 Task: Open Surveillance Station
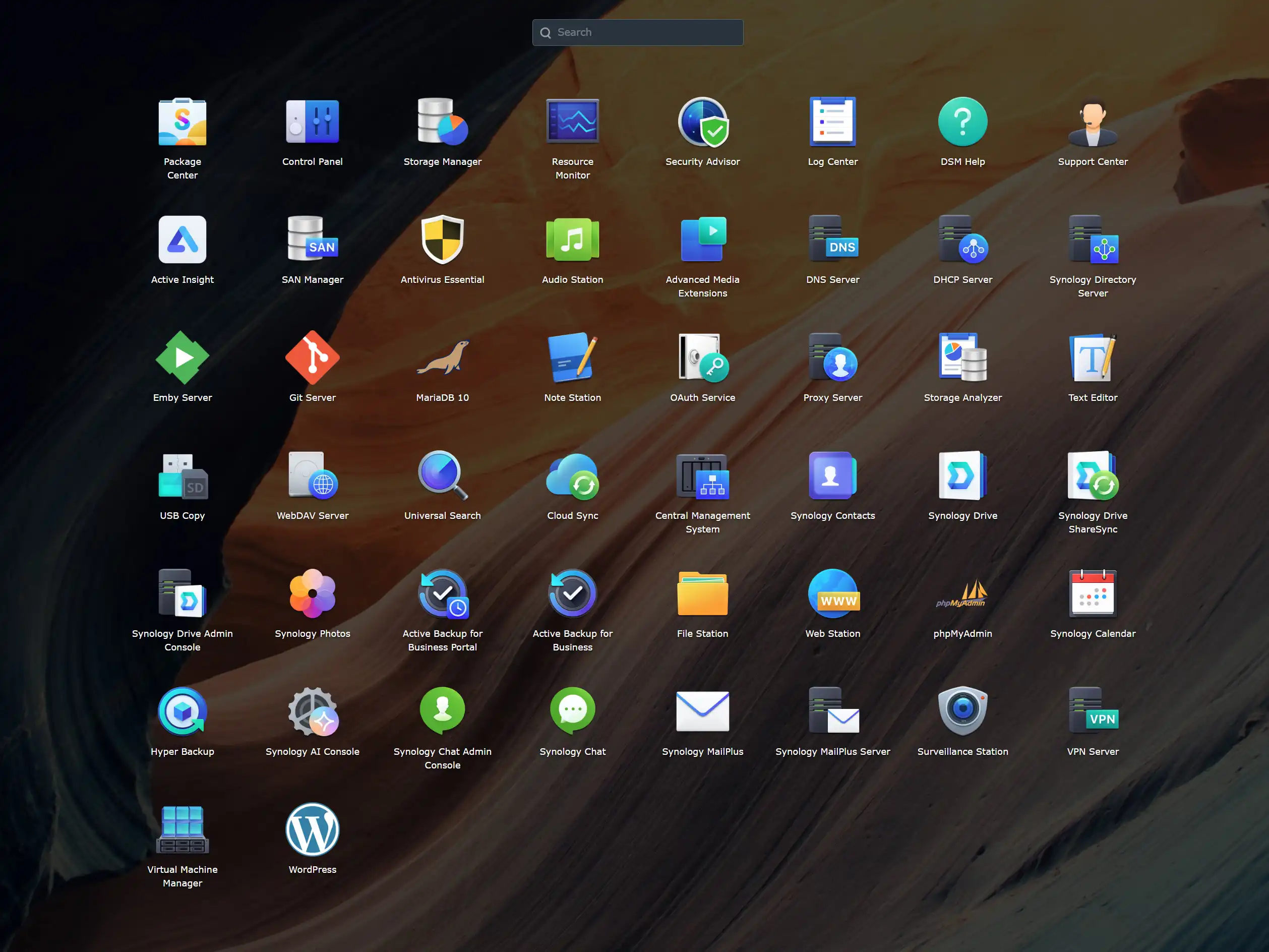[962, 712]
